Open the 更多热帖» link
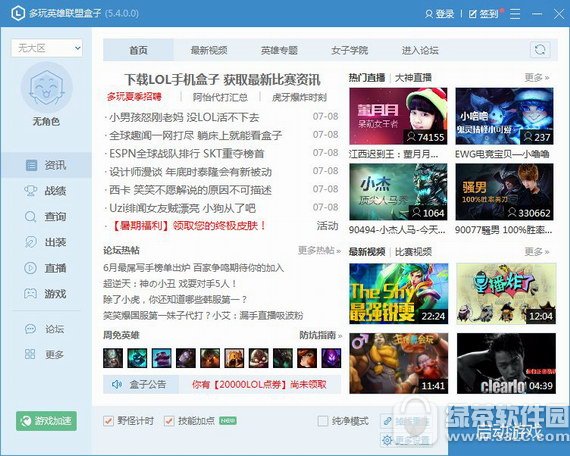This screenshot has height=456, width=570. coord(320,251)
